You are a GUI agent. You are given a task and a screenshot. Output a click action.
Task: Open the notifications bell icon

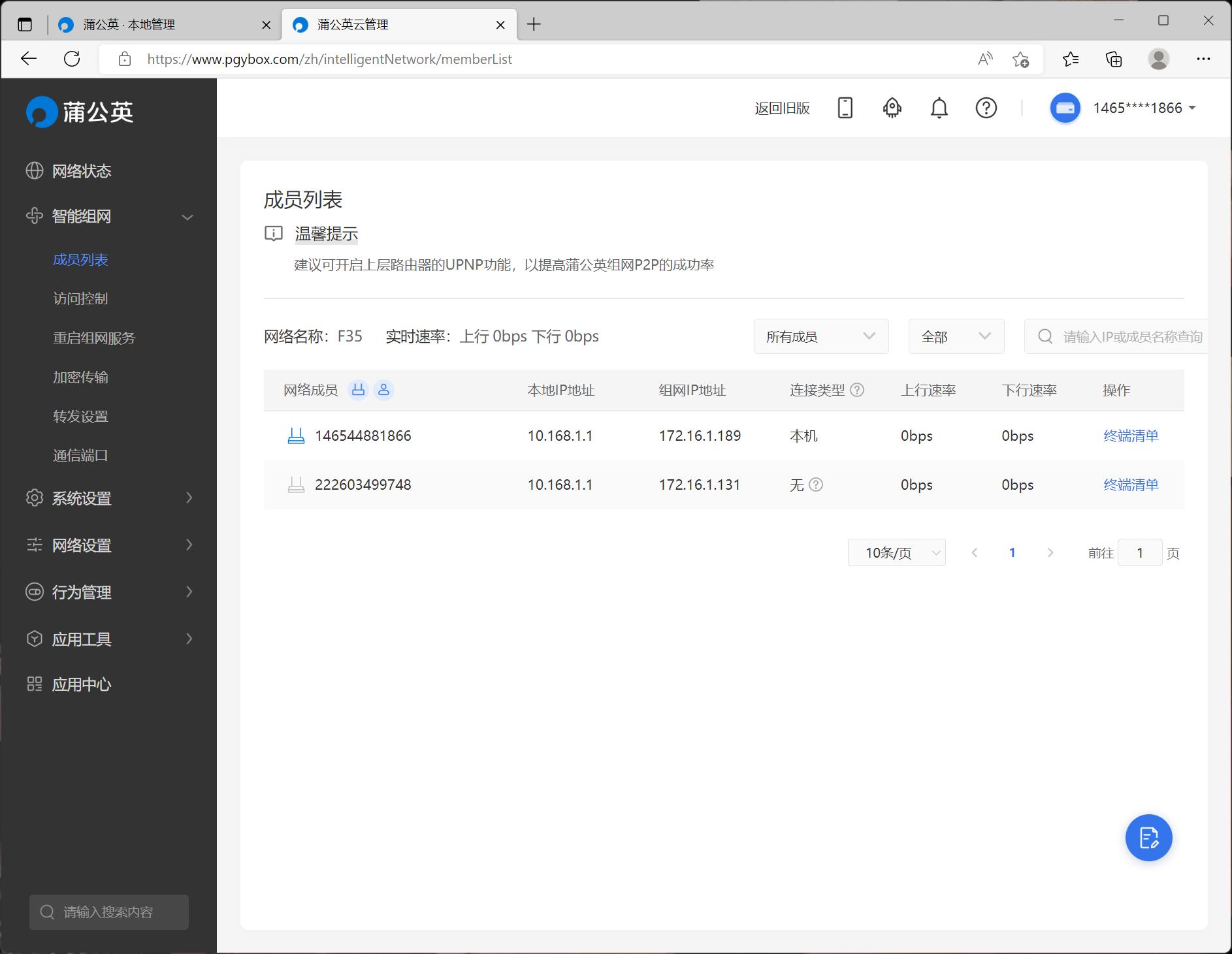tap(939, 108)
